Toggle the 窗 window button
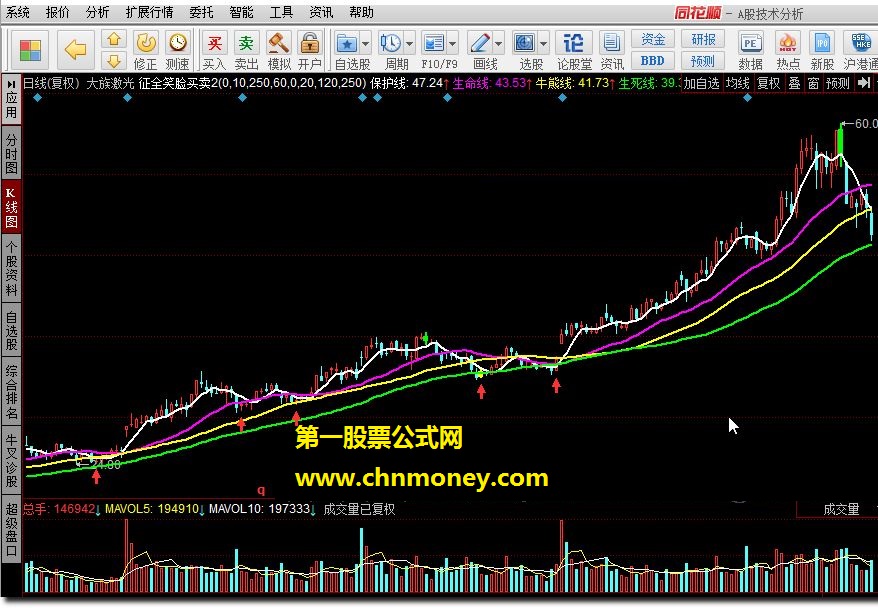Viewport: 878px width, 608px height. click(813, 83)
